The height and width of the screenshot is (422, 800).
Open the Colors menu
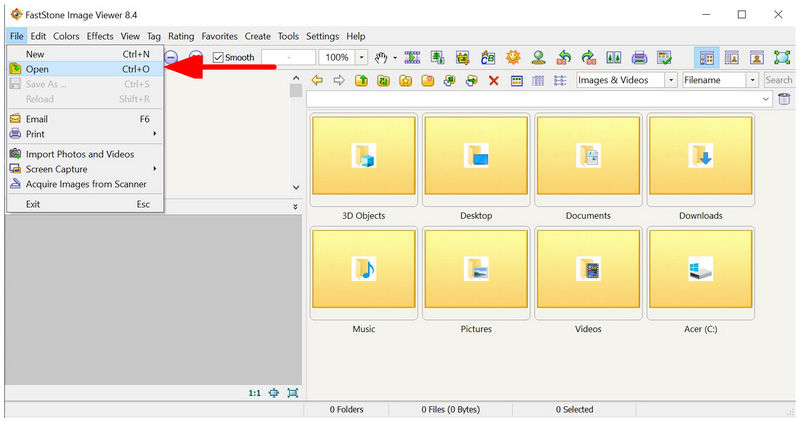coord(66,36)
